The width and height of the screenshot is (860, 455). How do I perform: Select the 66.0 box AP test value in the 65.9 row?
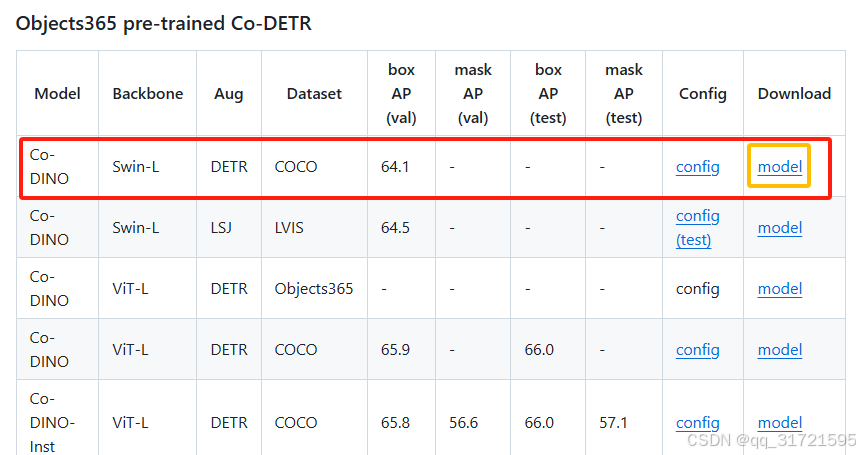(x=539, y=350)
